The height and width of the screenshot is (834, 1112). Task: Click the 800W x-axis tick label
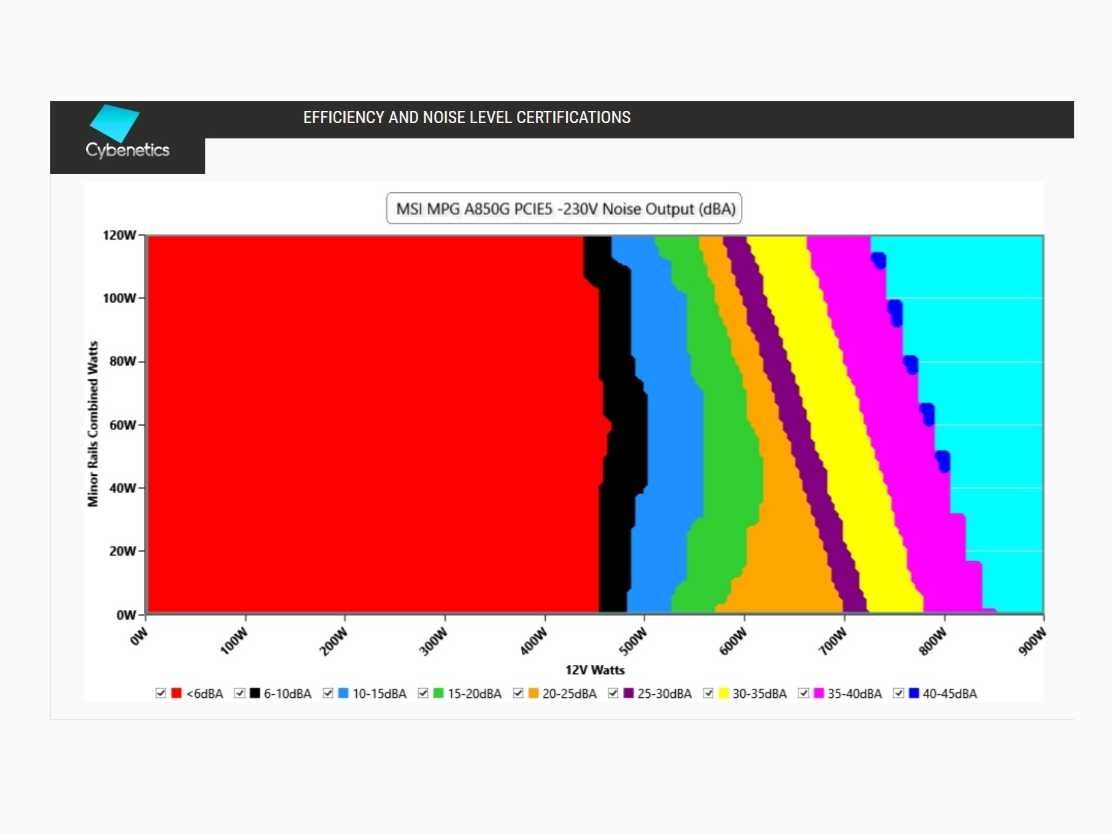tap(933, 641)
